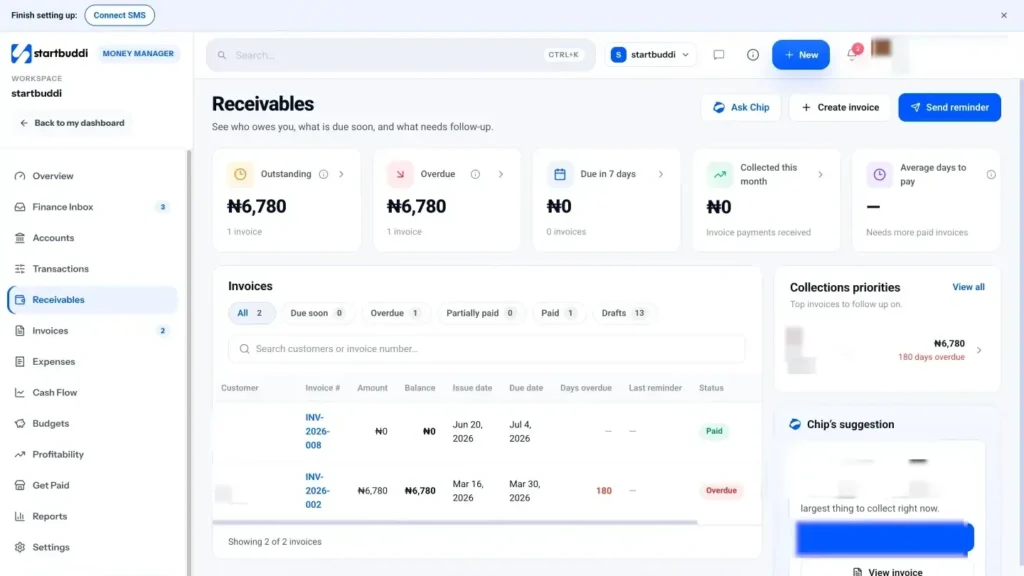1024x576 pixels.
Task: Click Back to my dashboard
Action: point(72,123)
